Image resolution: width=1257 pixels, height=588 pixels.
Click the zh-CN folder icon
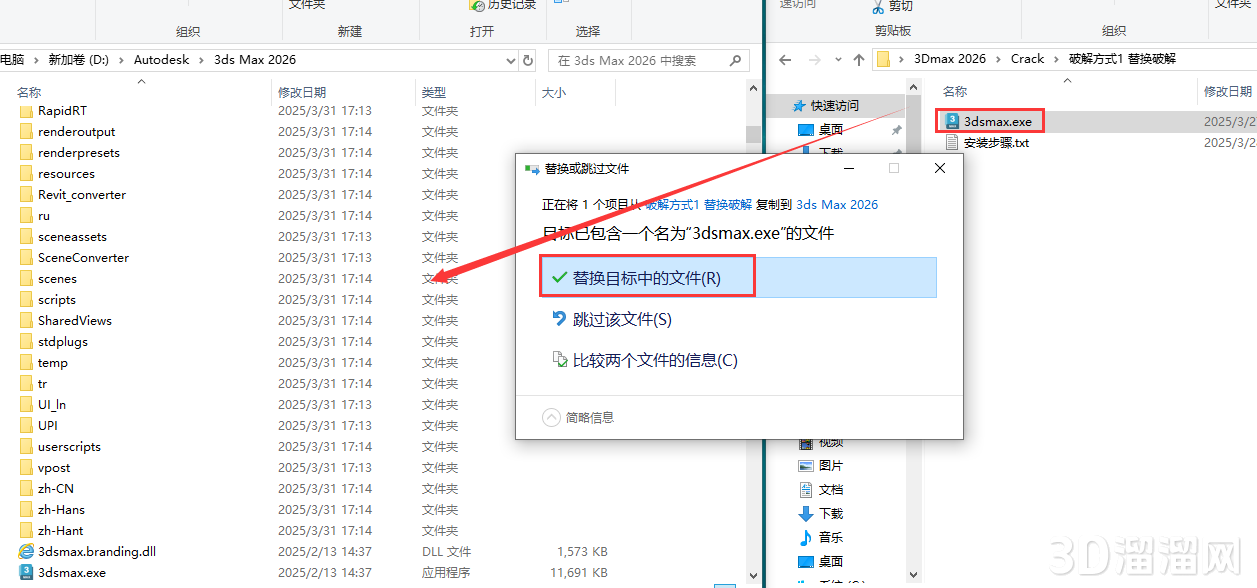[x=26, y=488]
